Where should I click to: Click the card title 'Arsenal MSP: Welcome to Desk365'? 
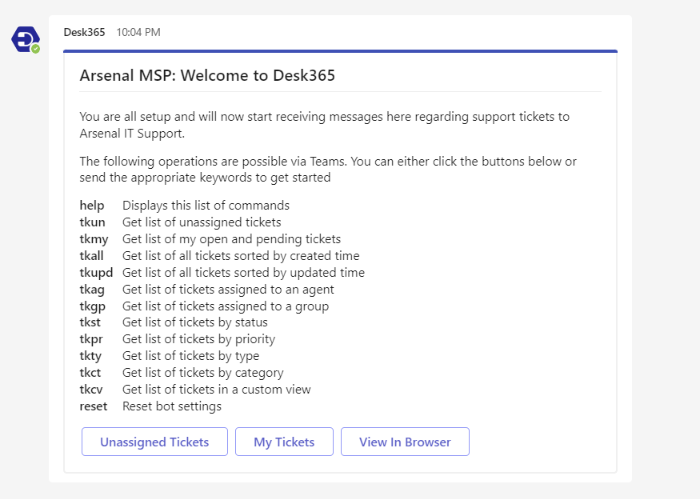point(207,75)
